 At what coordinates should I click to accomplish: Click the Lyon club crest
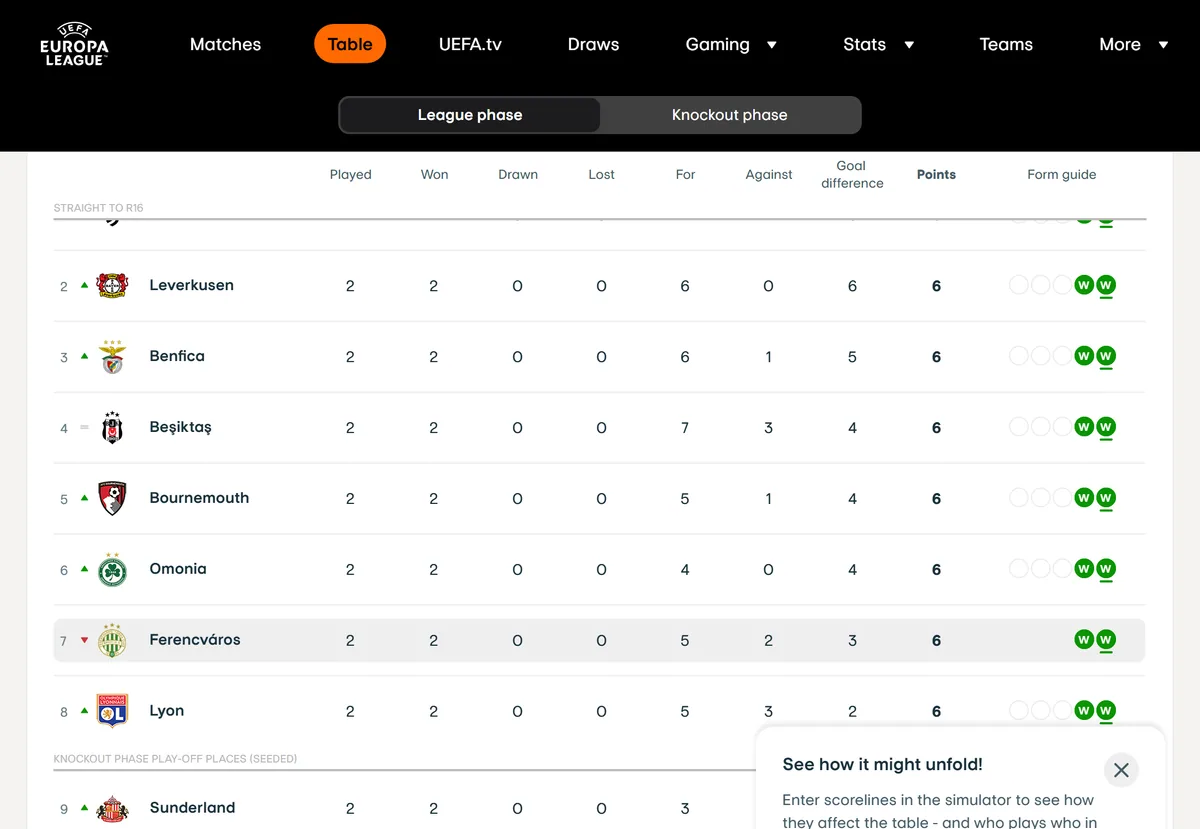(x=112, y=712)
